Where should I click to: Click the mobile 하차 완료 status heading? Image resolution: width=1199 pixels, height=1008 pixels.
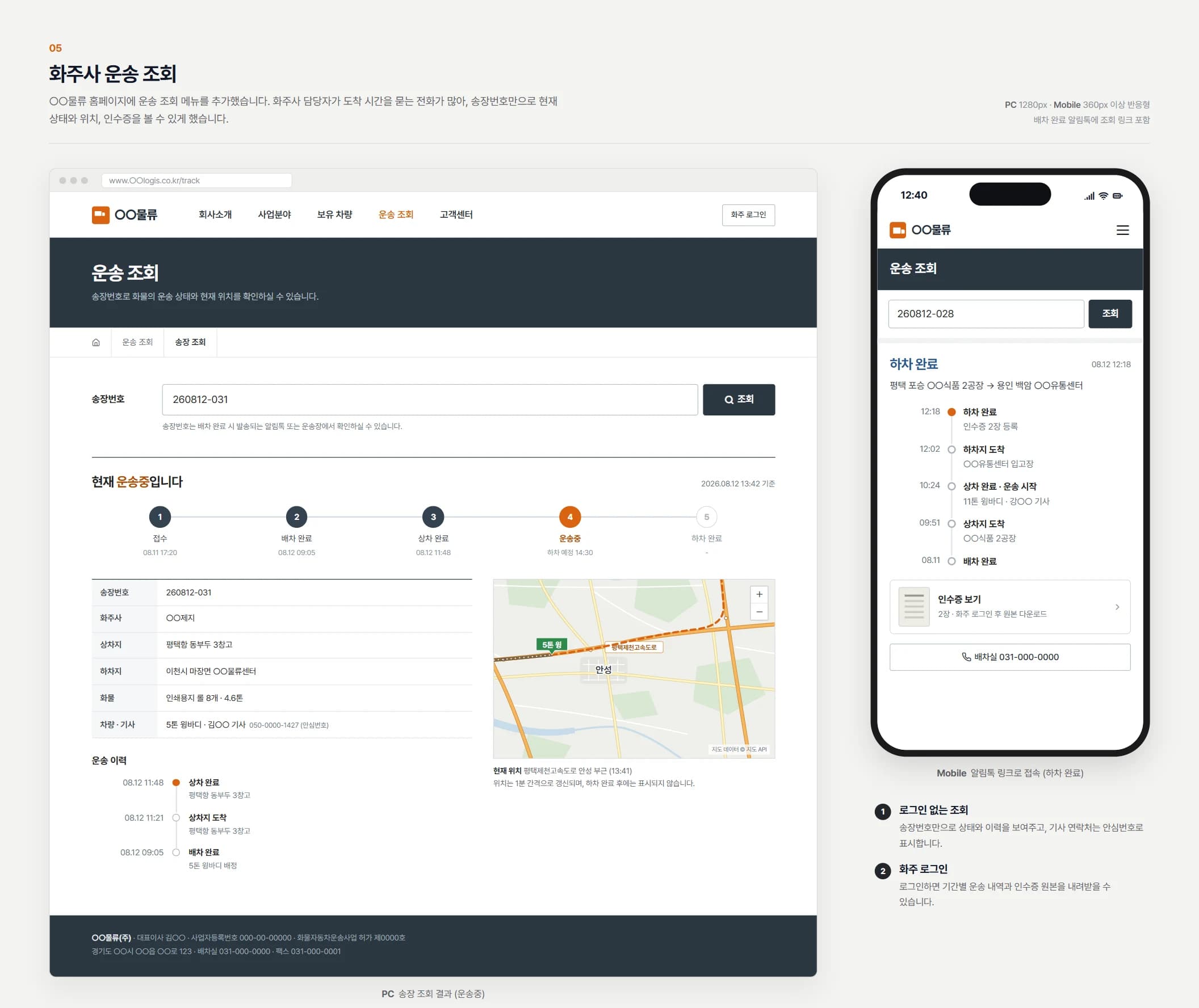coord(913,364)
